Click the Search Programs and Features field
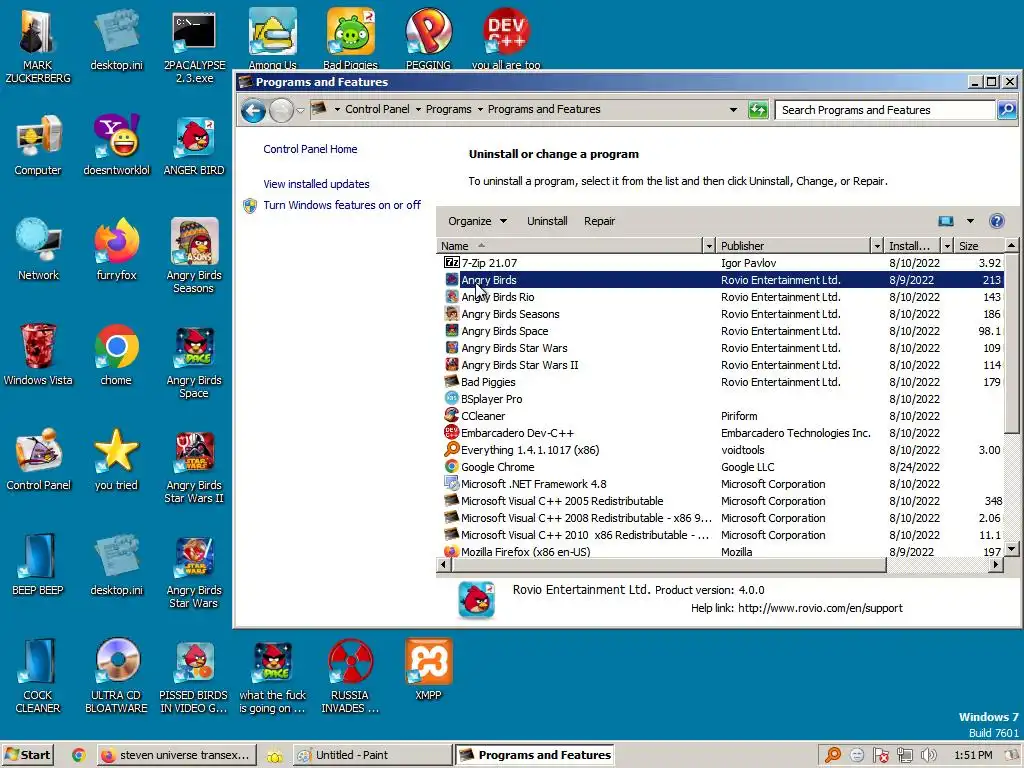The height and width of the screenshot is (768, 1024). 885,110
